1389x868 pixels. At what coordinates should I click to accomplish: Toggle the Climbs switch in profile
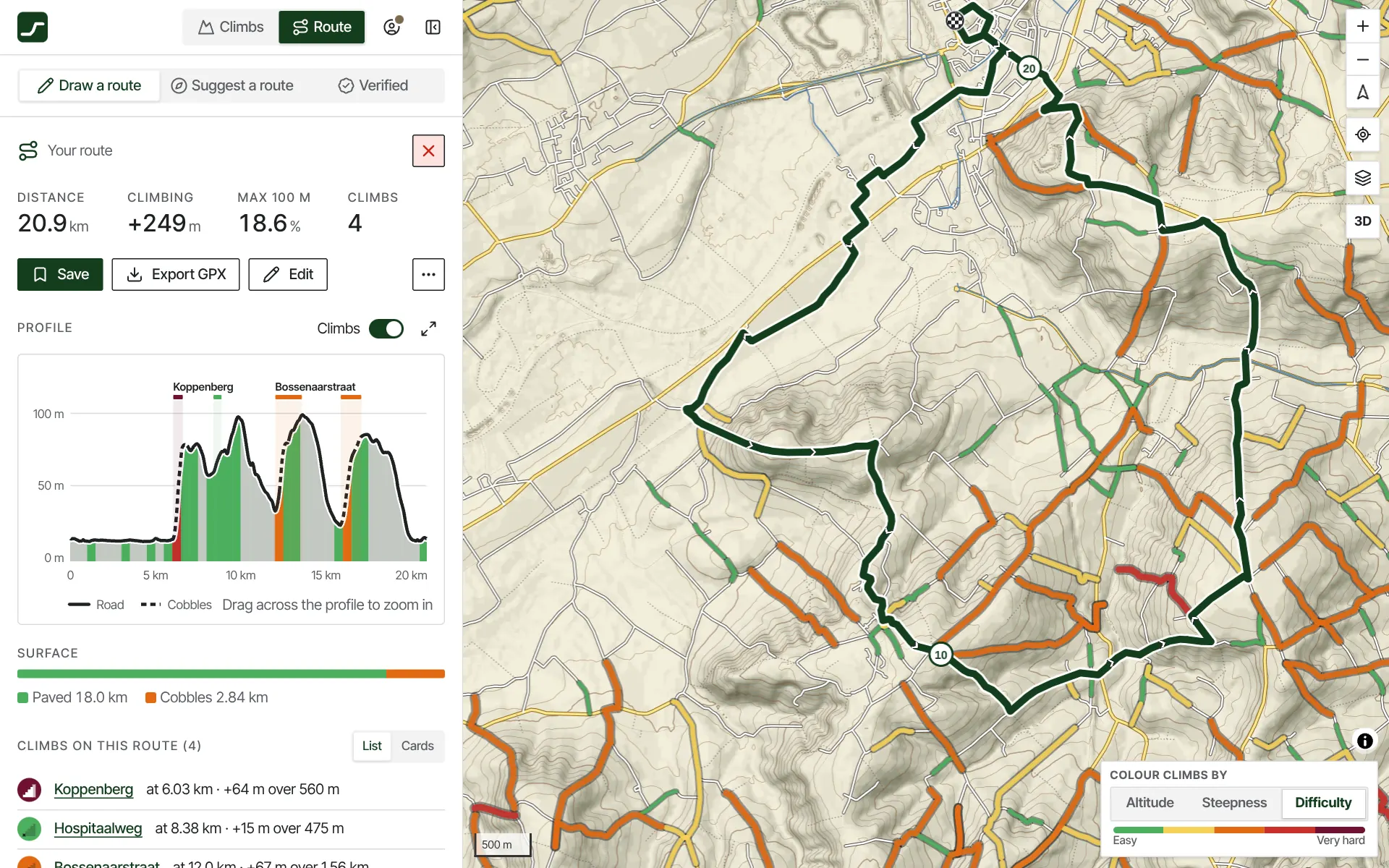[x=386, y=328]
